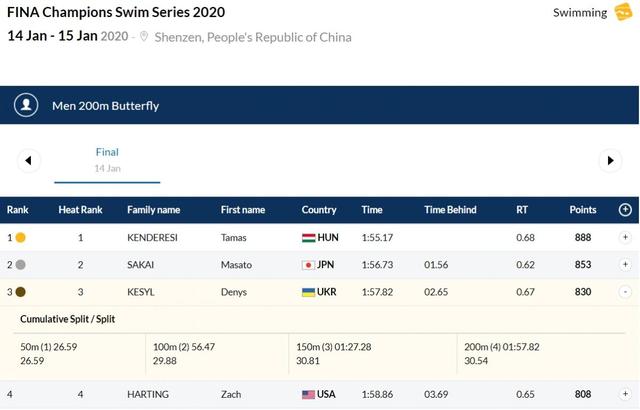Collapse the KESYL cumulative split details
The width and height of the screenshot is (640, 410).
(625, 292)
